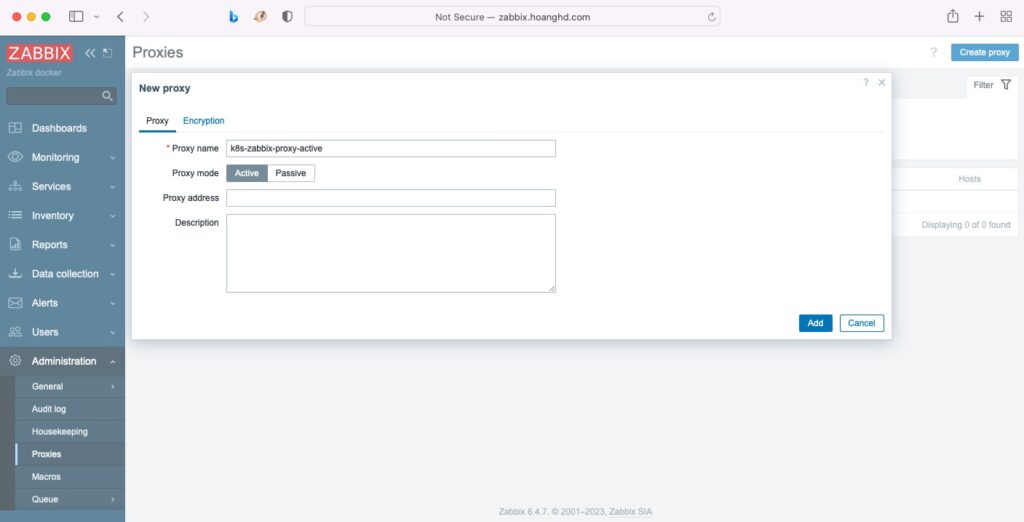Click the Monitoring eye icon
This screenshot has height=522, width=1024.
click(15, 157)
